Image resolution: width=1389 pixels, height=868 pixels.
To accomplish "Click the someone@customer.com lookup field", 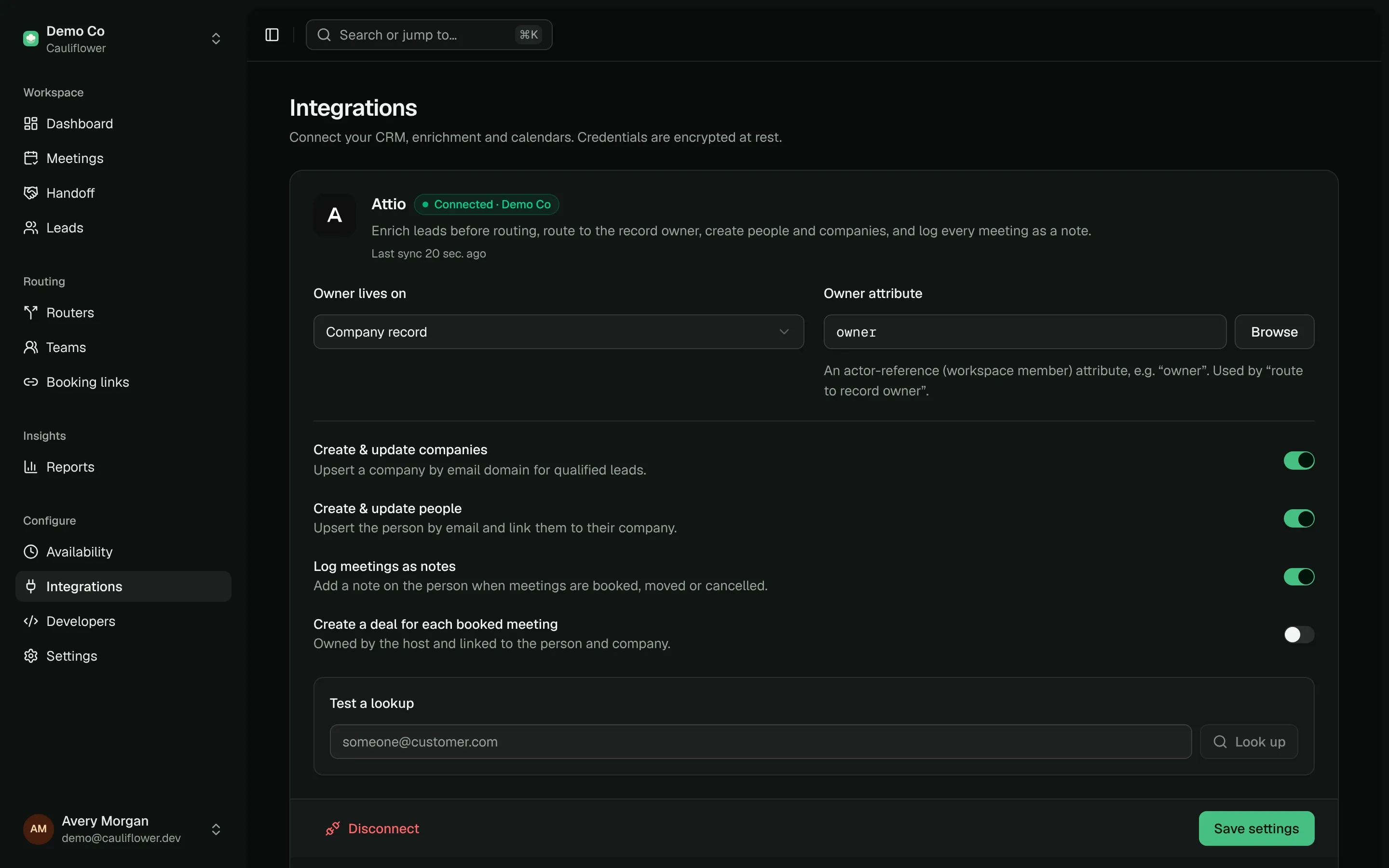I will click(x=761, y=742).
